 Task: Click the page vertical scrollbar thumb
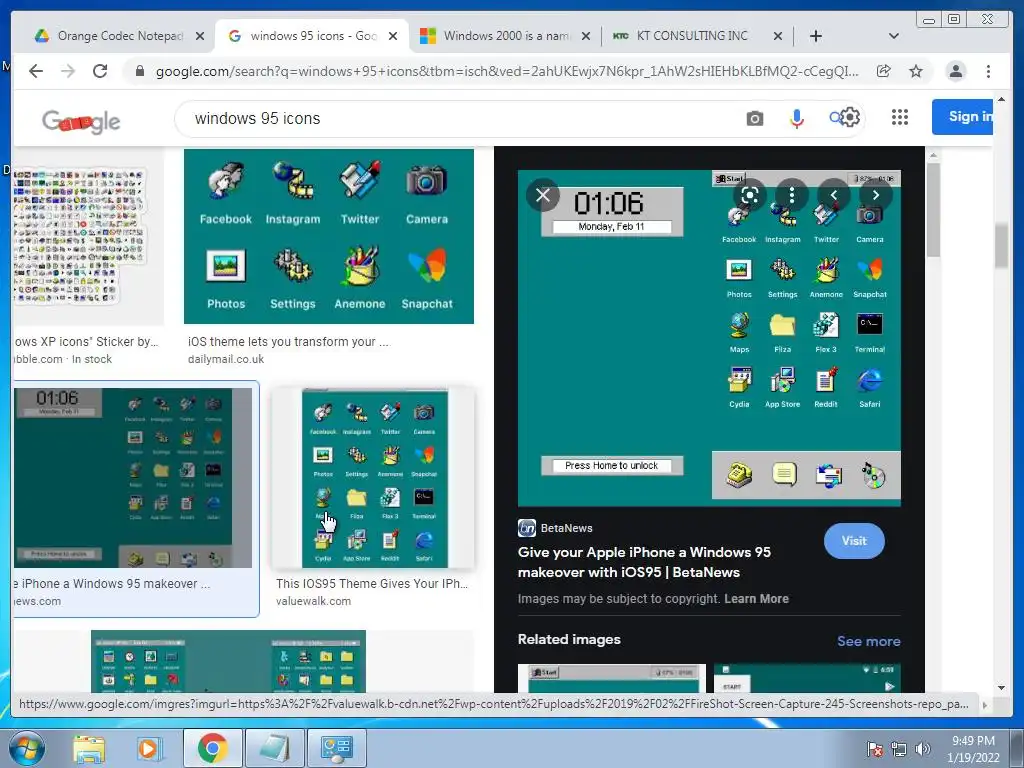1001,246
